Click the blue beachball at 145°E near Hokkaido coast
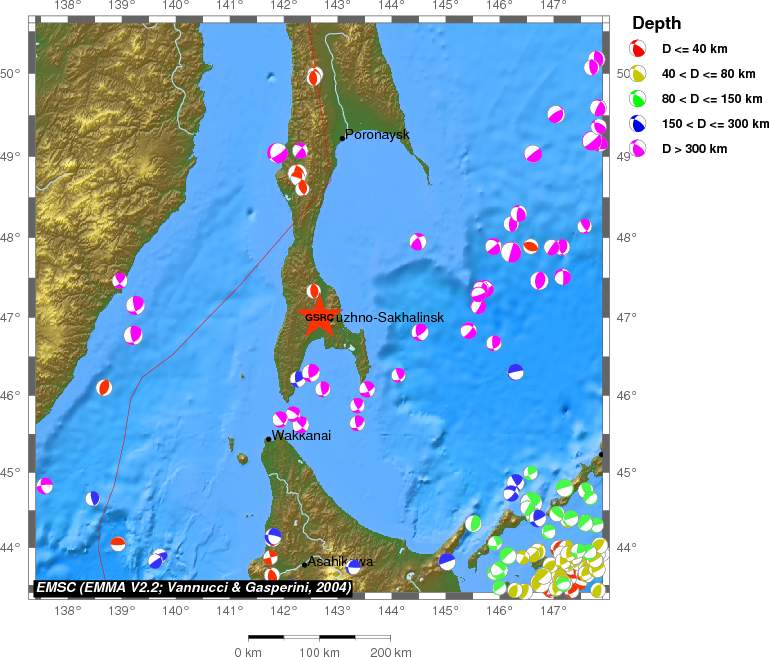The height and width of the screenshot is (657, 769). 447,561
